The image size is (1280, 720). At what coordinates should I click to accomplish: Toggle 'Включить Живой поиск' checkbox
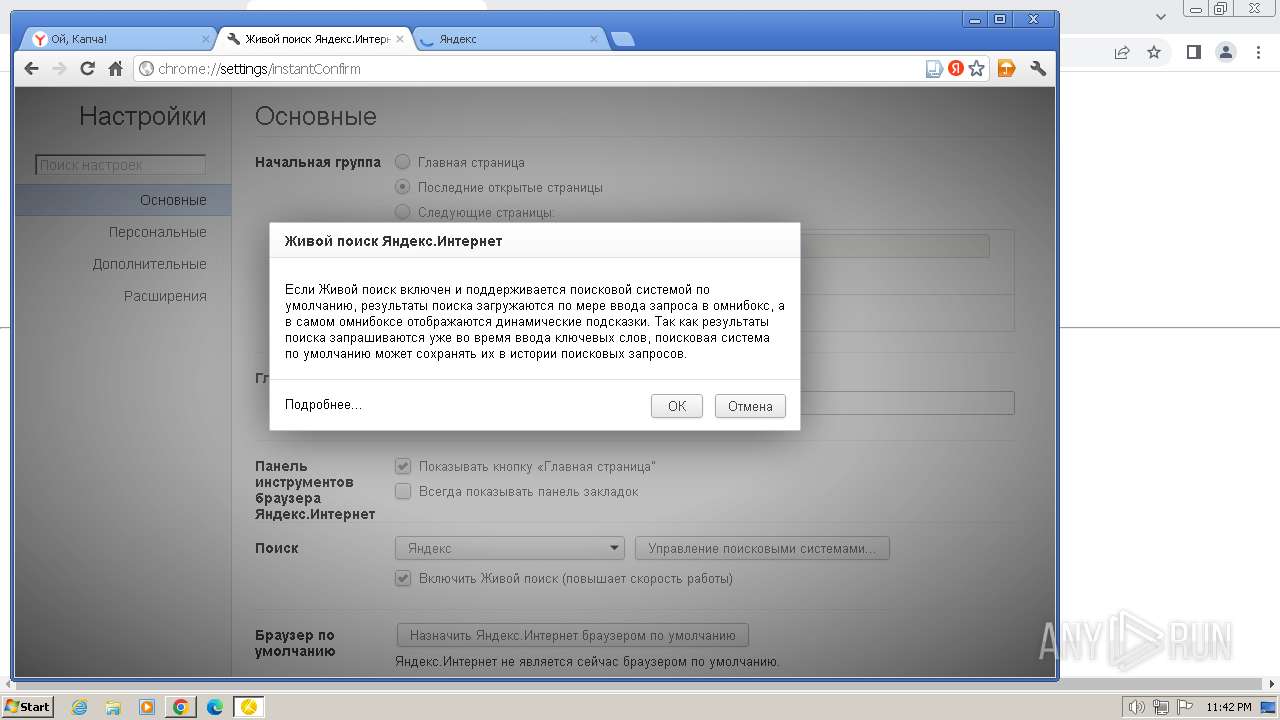pos(403,578)
